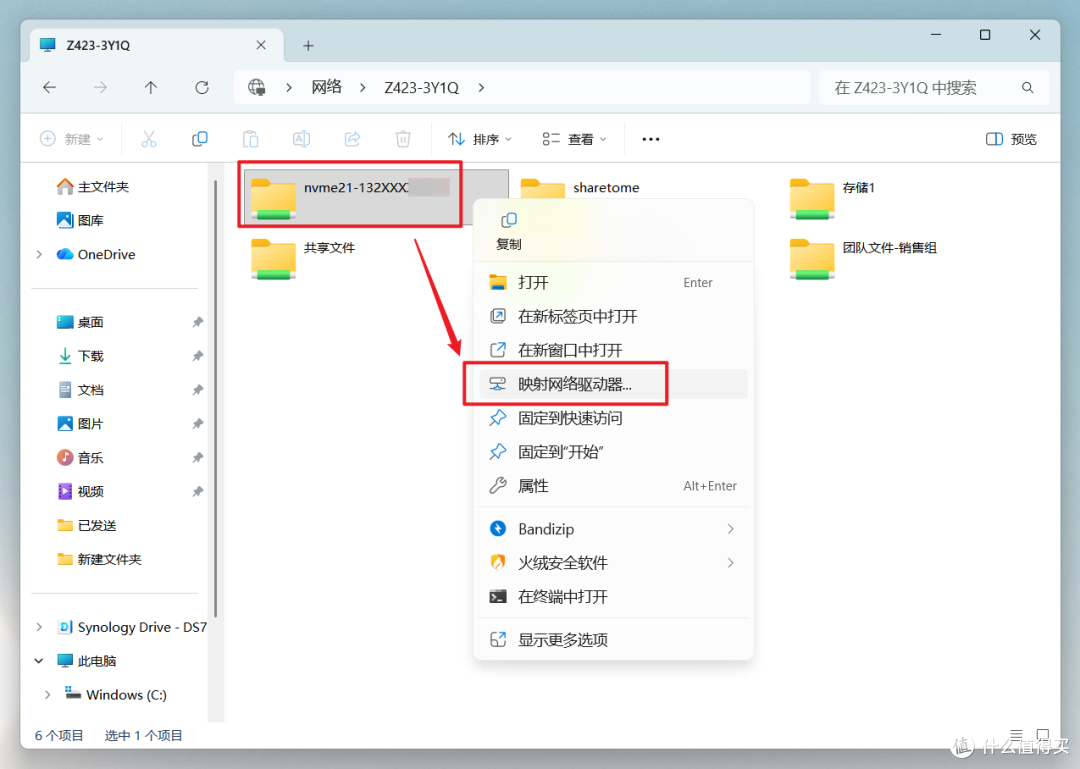
Task: Switch to details view icon in status bar
Action: coord(1017,735)
